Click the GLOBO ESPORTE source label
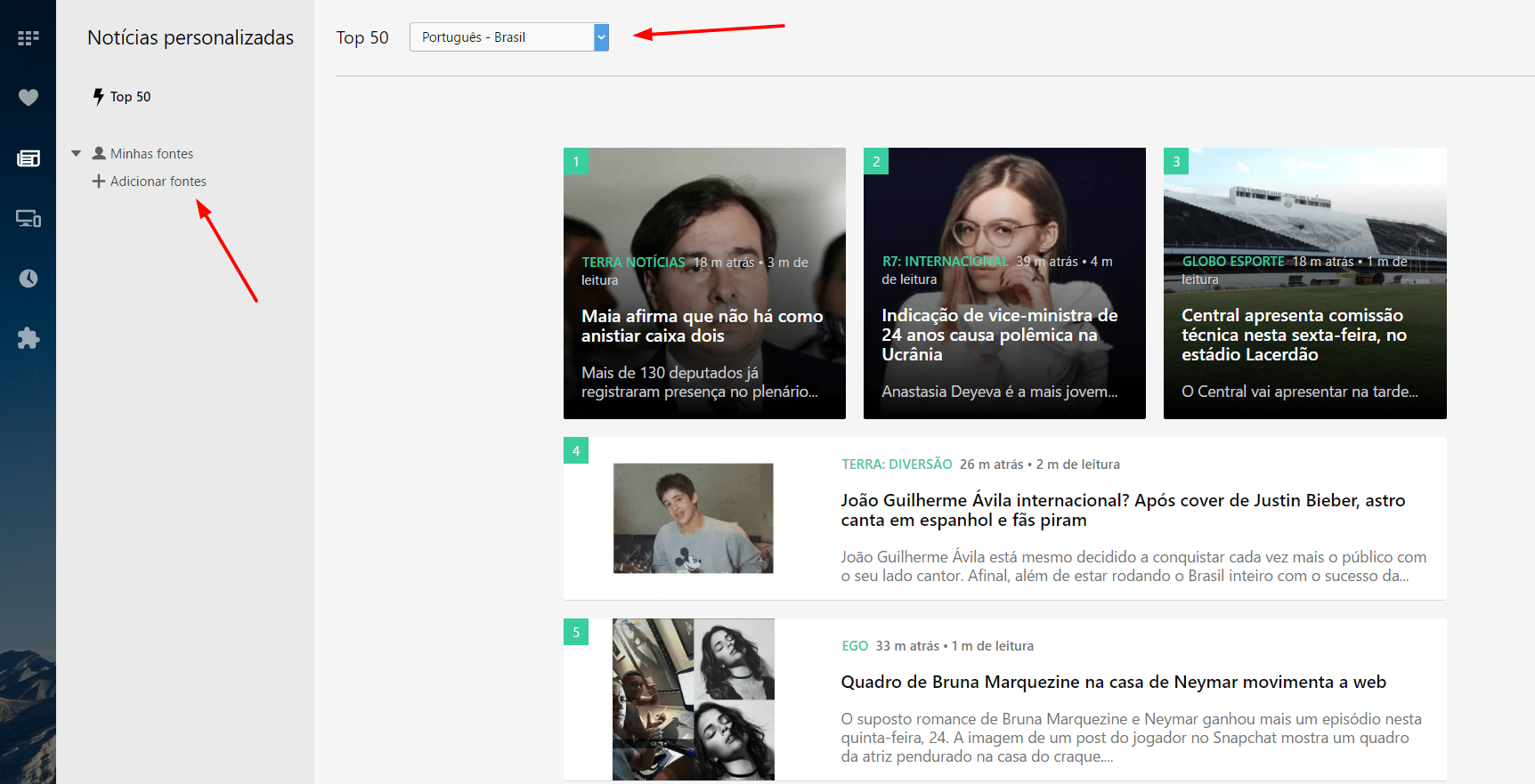Image resolution: width=1535 pixels, height=784 pixels. pyautogui.click(x=1233, y=261)
